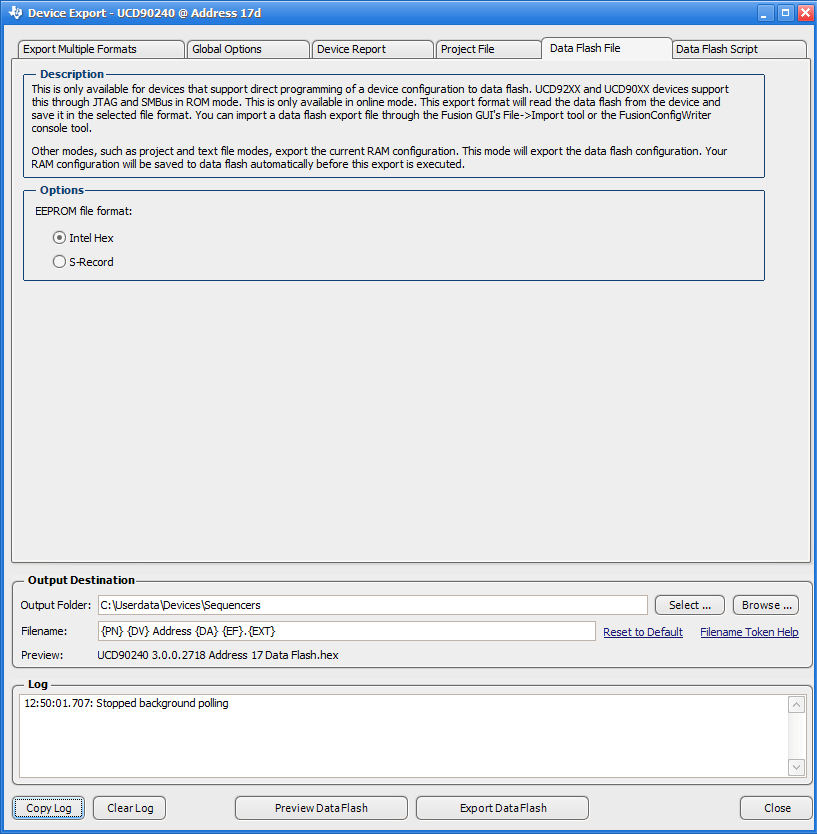817x834 pixels.
Task: Click Reset to Default for the filename
Action: point(642,631)
